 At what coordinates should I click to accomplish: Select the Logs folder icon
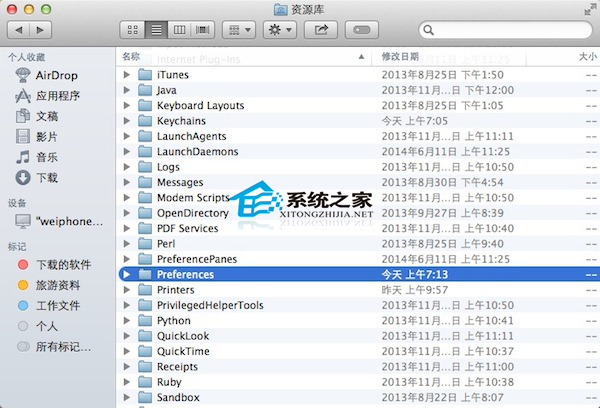pyautogui.click(x=145, y=167)
